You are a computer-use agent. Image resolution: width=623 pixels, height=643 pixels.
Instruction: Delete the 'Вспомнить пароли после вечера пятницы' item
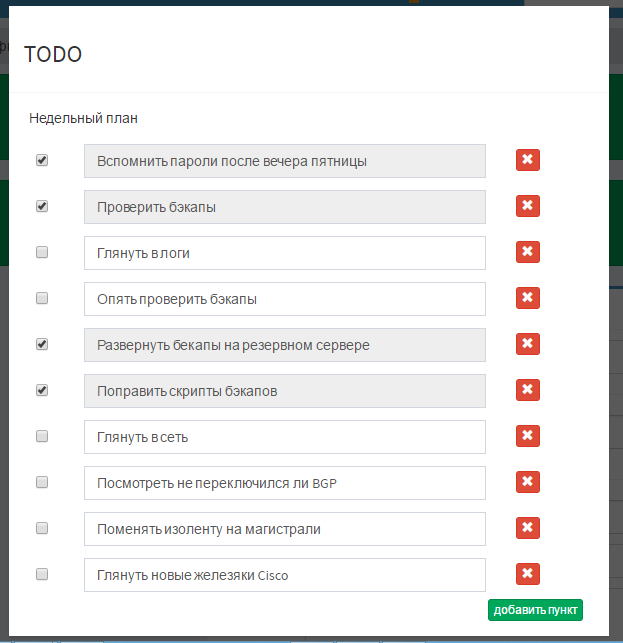click(x=527, y=160)
